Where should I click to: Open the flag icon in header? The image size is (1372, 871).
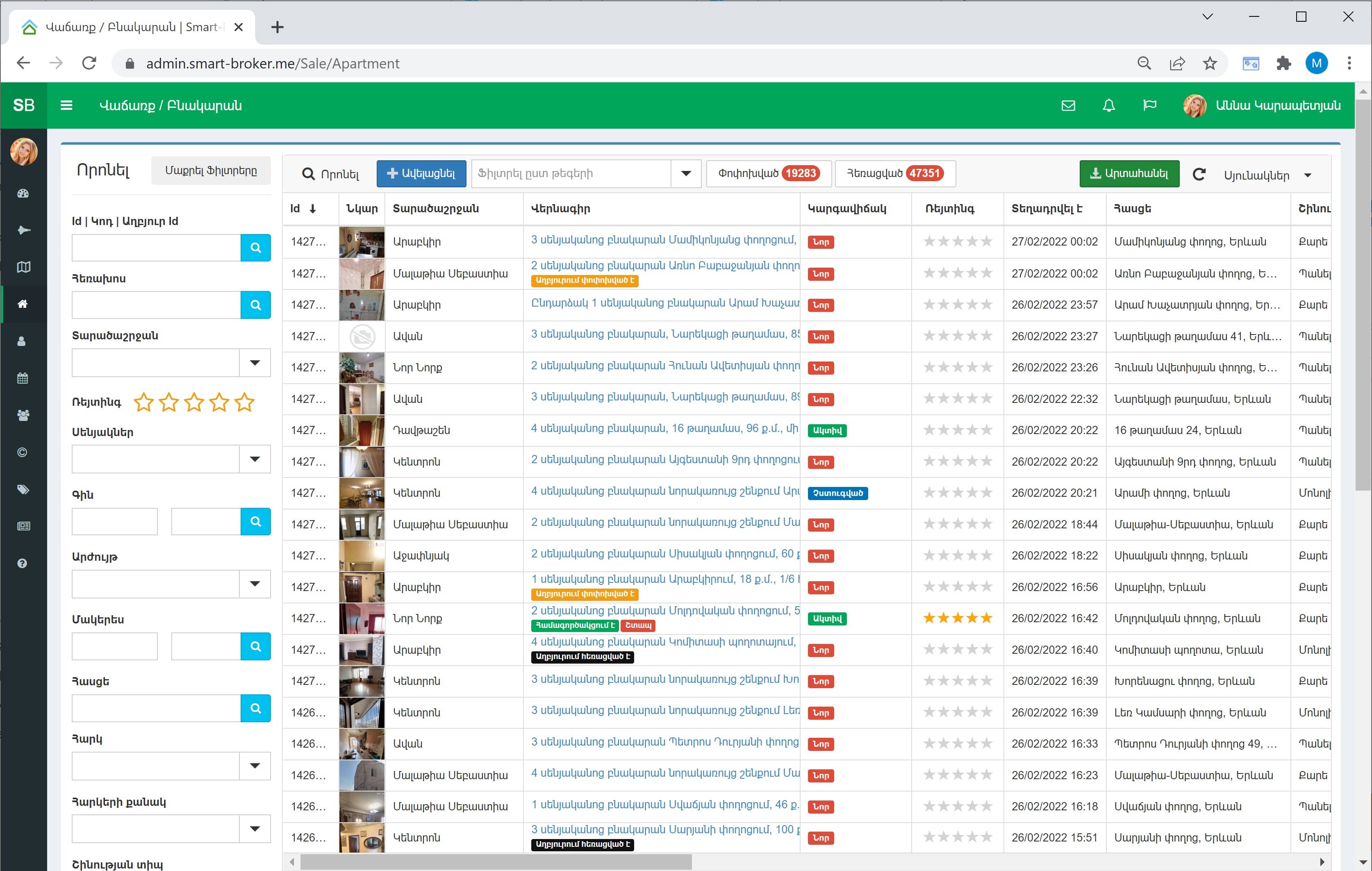[x=1150, y=105]
